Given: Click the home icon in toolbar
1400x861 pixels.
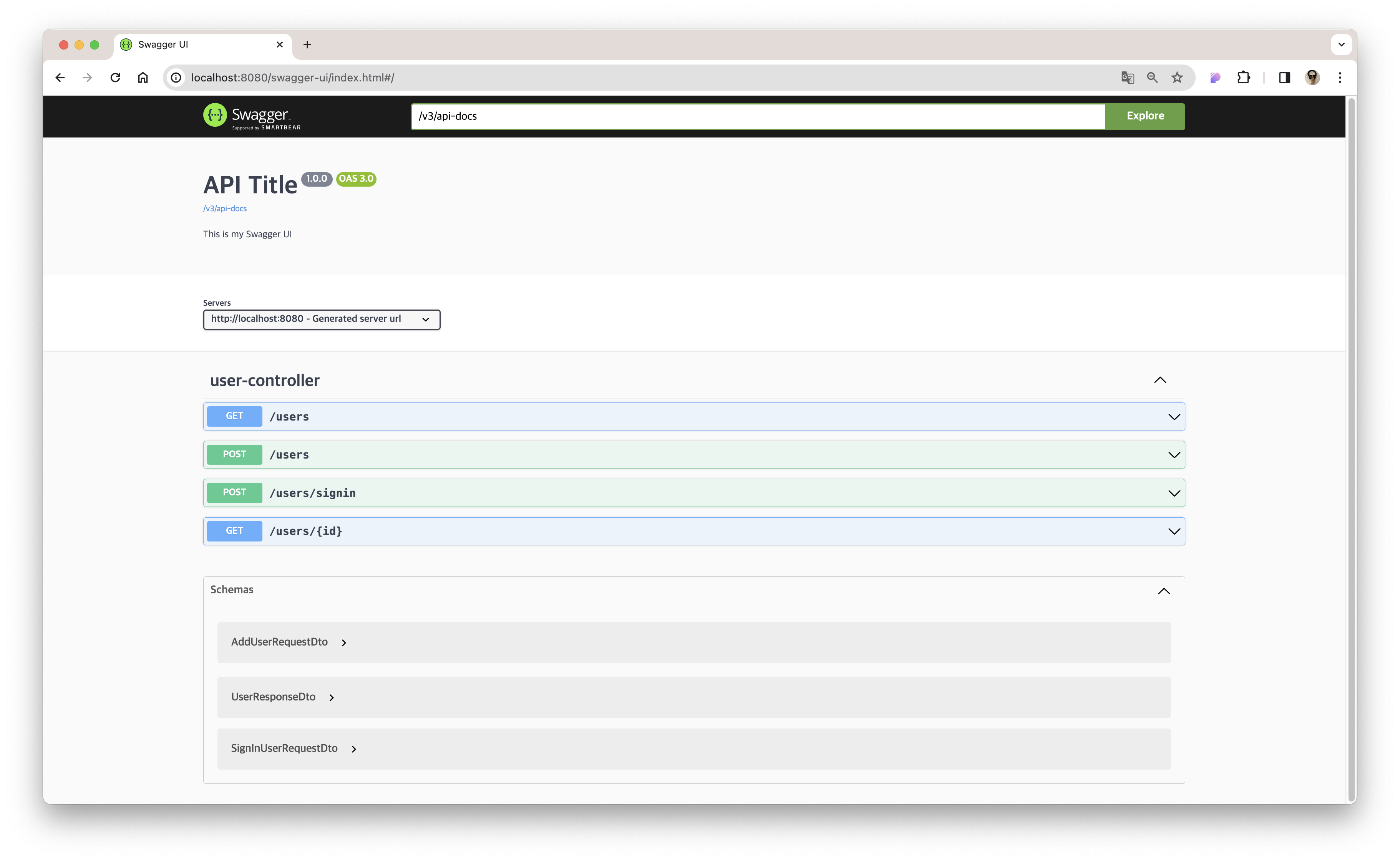Looking at the screenshot, I should 143,78.
